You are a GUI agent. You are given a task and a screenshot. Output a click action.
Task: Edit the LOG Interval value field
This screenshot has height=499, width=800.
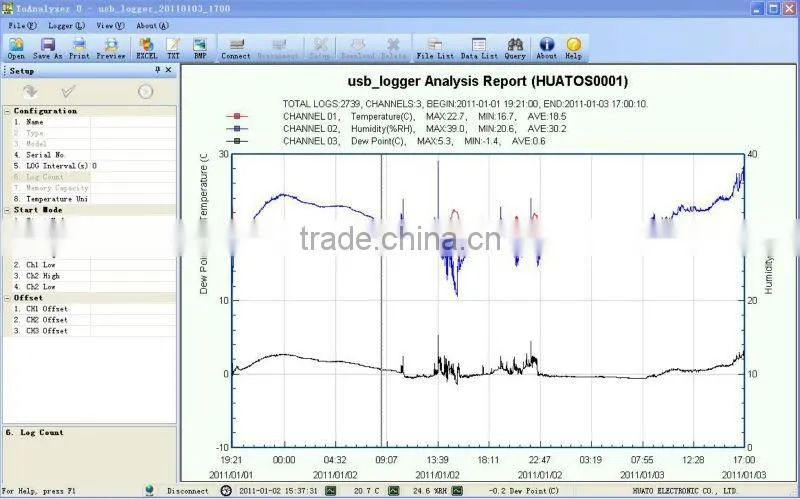pyautogui.click(x=133, y=166)
